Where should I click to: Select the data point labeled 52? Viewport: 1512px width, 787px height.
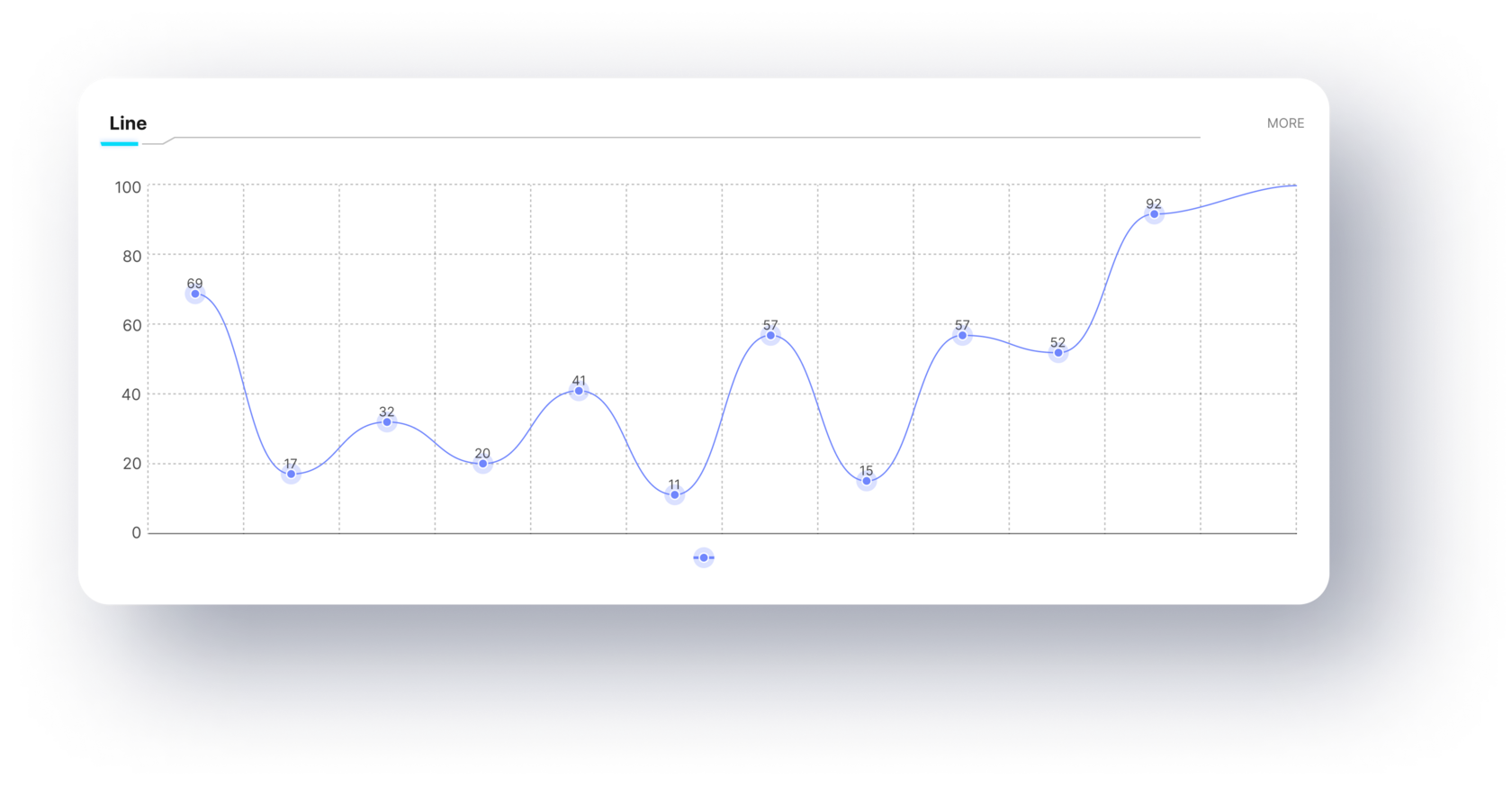click(x=1058, y=353)
